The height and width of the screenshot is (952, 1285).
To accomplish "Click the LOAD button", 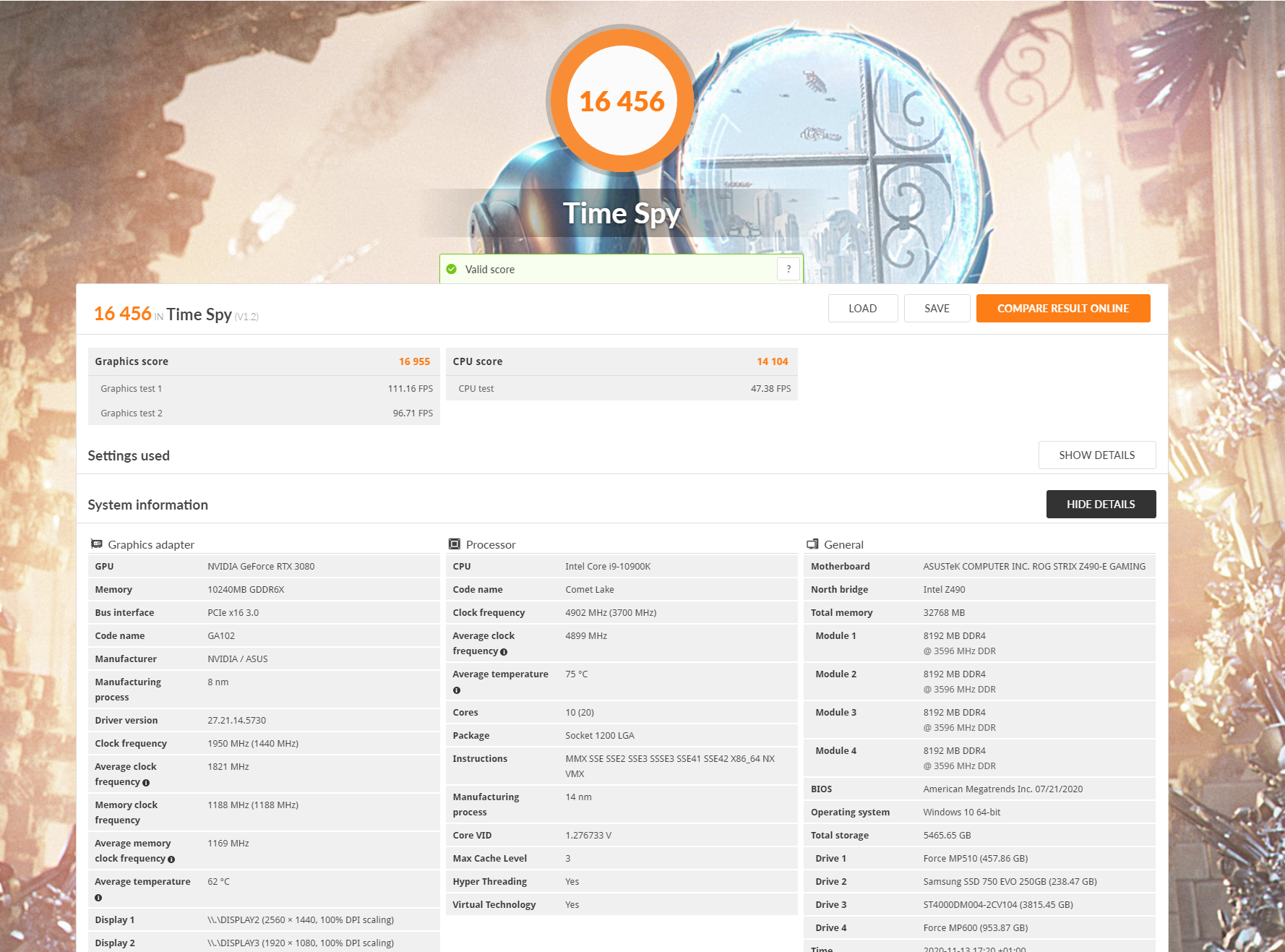I will (863, 309).
